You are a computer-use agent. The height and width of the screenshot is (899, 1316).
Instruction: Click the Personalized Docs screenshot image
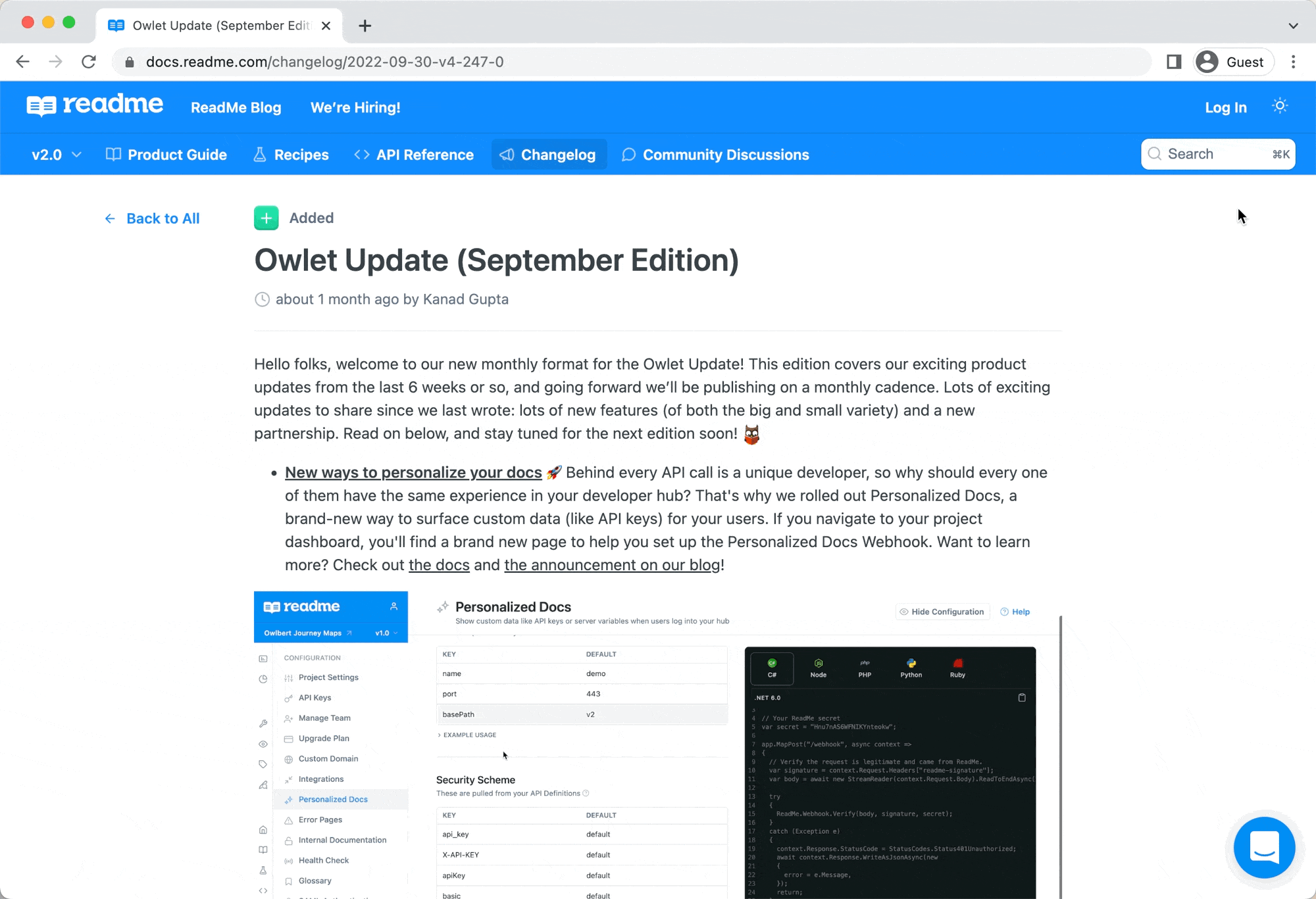coord(657,743)
